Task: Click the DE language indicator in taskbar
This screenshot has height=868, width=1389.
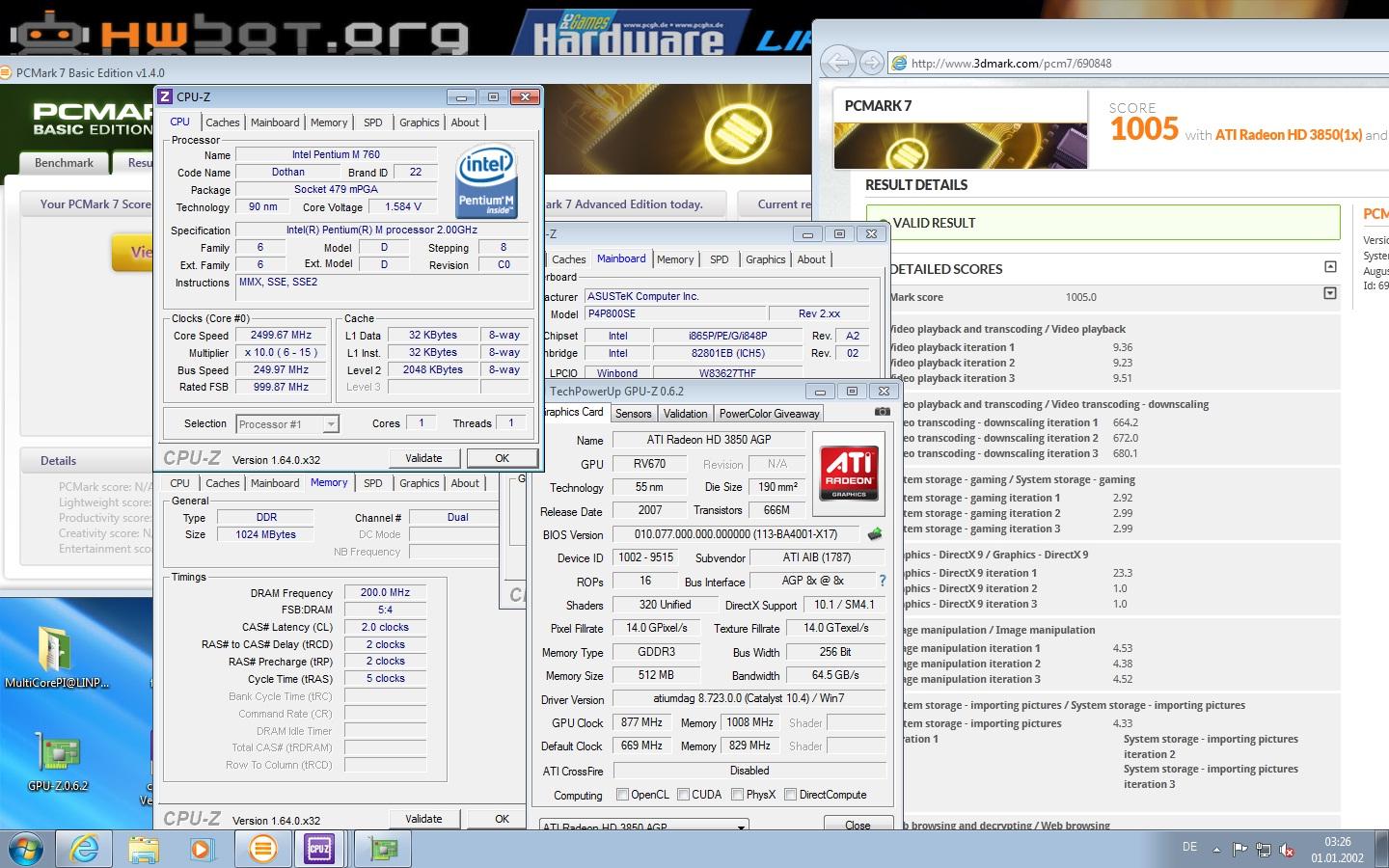Action: [1189, 847]
